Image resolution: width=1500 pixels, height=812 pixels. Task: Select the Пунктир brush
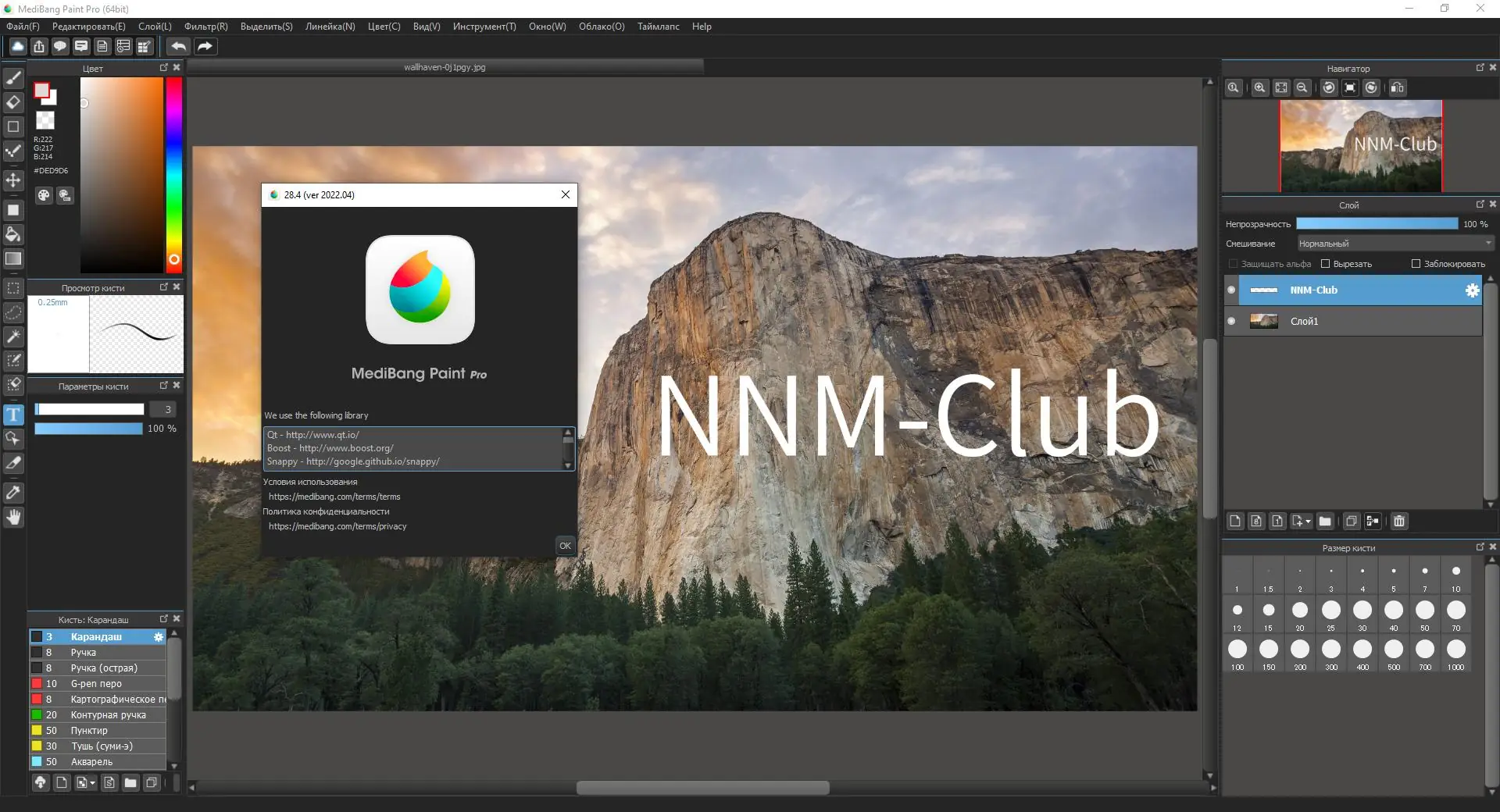[98, 731]
